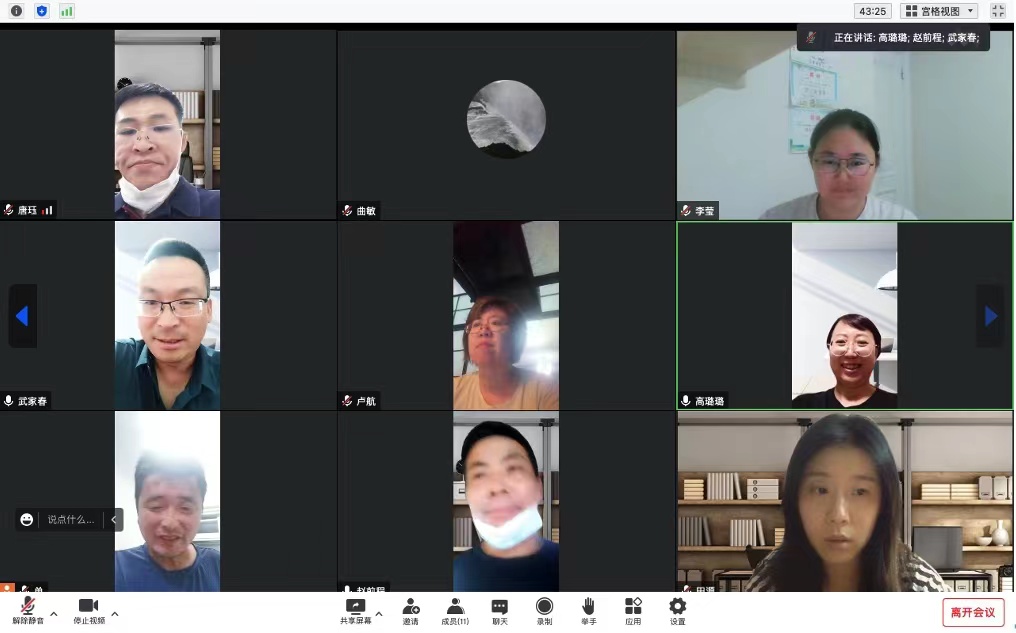Open the 聊天 chat panel
Viewport: 1016px width, 633px height.
[x=500, y=611]
